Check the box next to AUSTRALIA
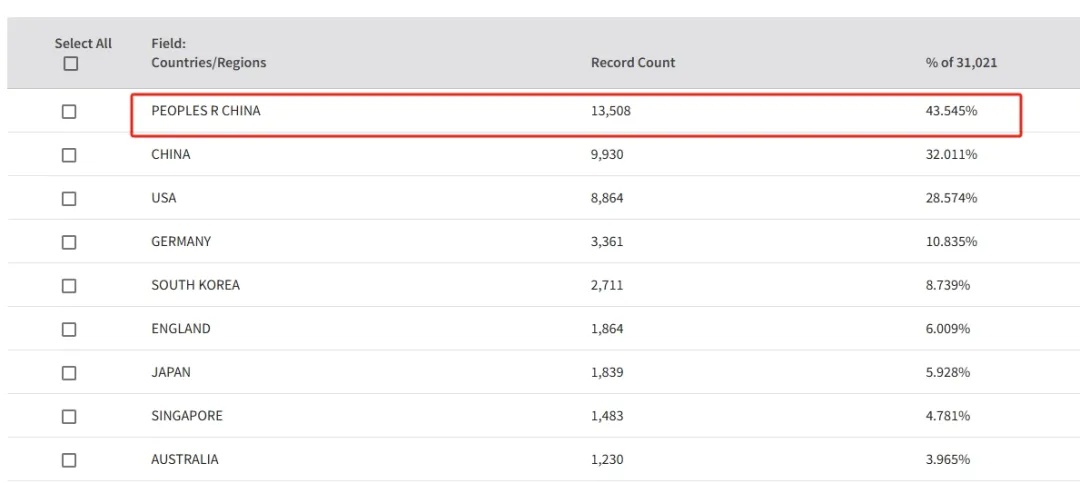Image resolution: width=1080 pixels, height=483 pixels. pyautogui.click(x=69, y=460)
